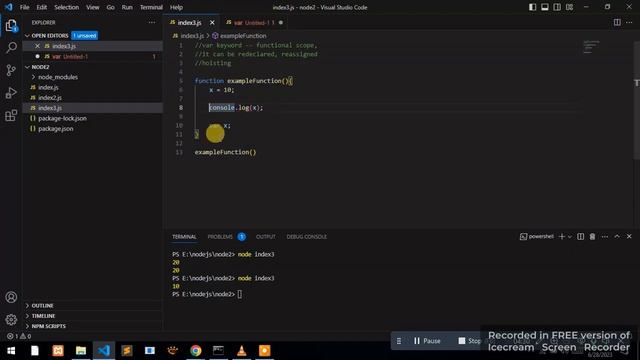Close the index3.js editor tab
Image resolution: width=640 pixels, height=360 pixels.
212,22
